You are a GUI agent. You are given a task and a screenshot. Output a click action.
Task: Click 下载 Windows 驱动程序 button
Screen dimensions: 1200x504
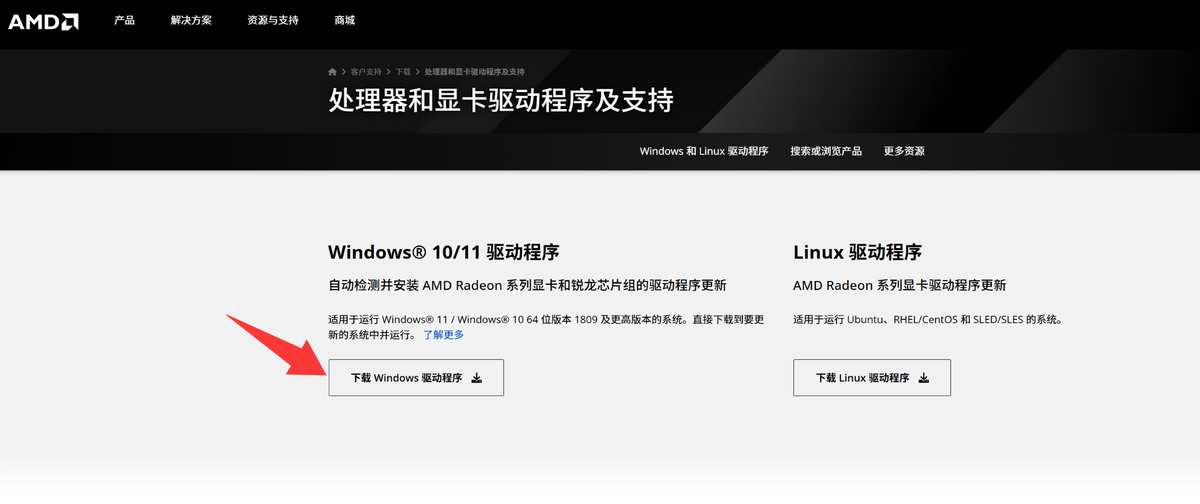(x=416, y=378)
